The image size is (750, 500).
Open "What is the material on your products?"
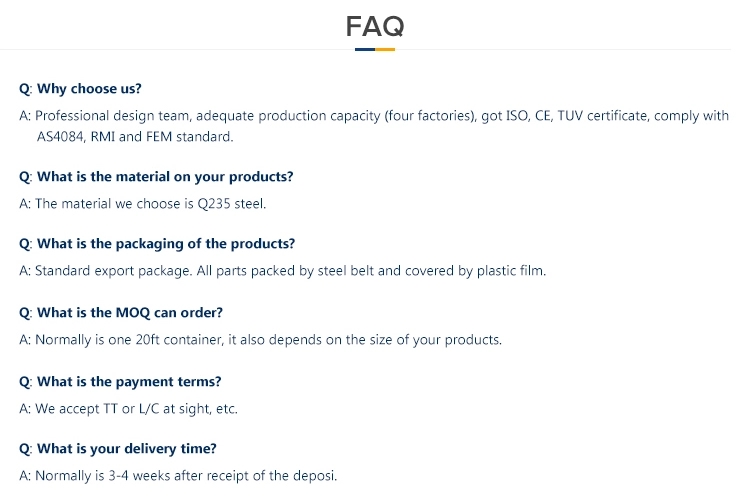pyautogui.click(x=165, y=177)
